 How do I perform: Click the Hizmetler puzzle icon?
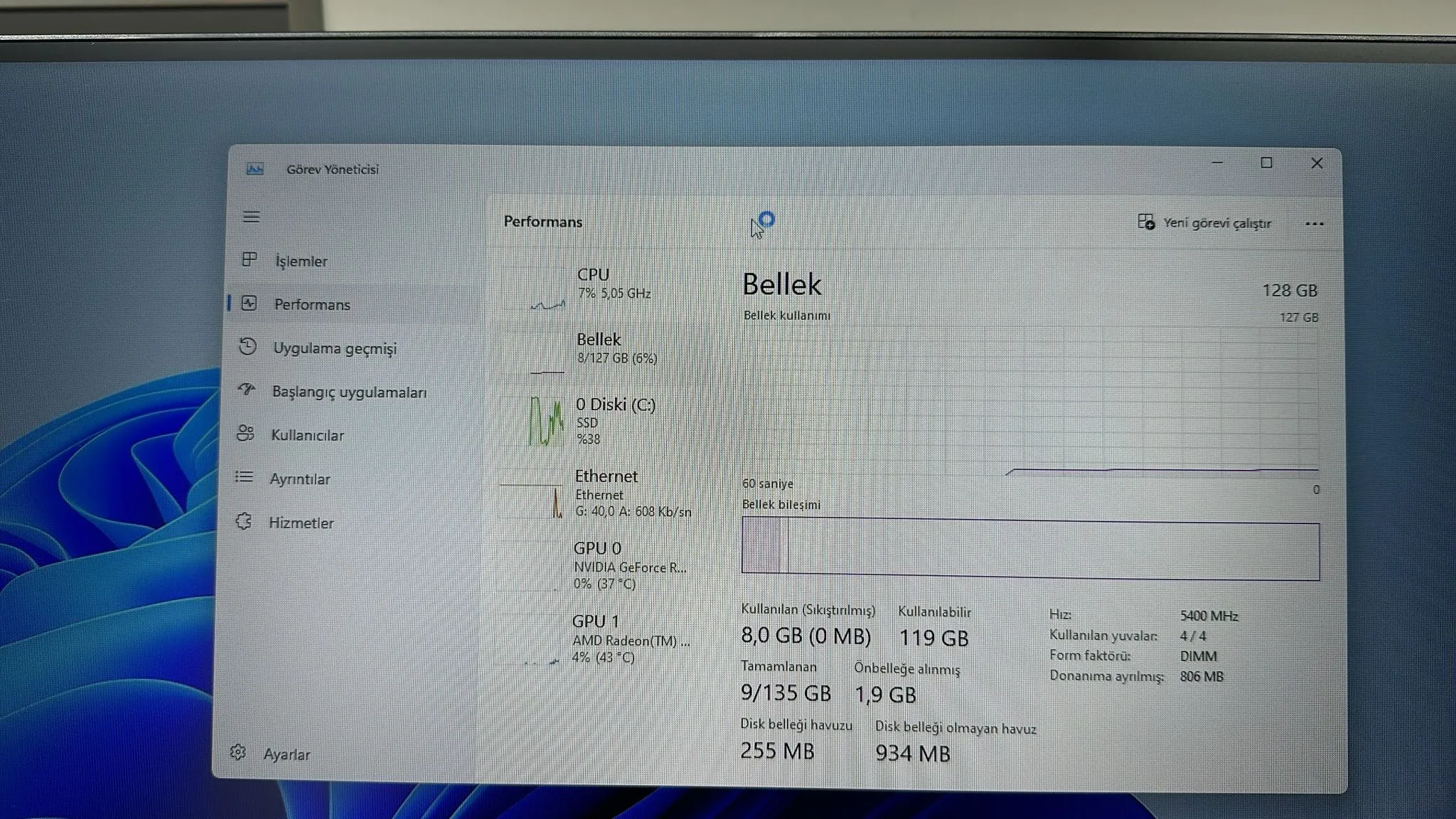(x=243, y=522)
